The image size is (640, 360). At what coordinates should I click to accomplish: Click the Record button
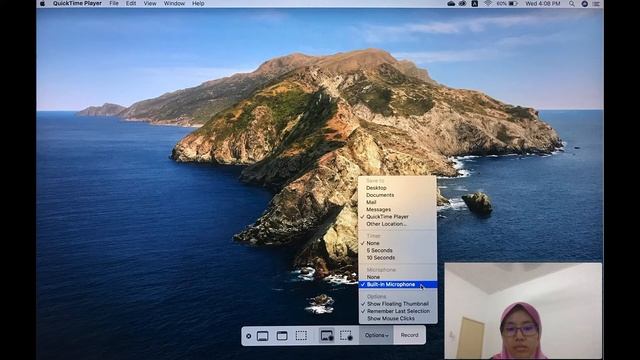409,335
